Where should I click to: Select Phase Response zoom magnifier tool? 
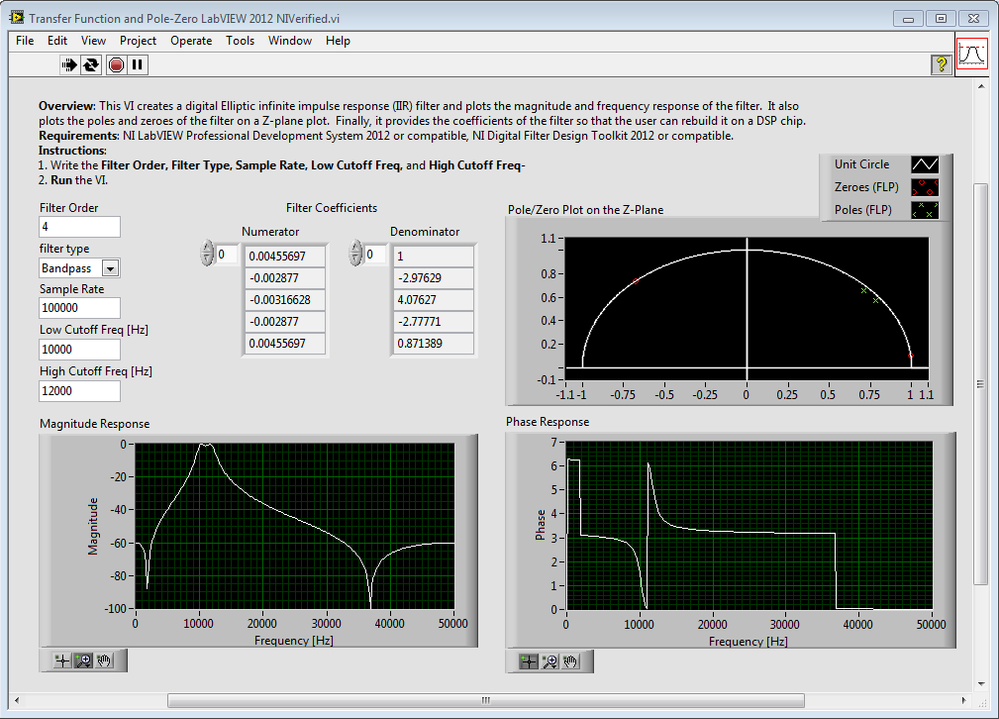[x=549, y=662]
